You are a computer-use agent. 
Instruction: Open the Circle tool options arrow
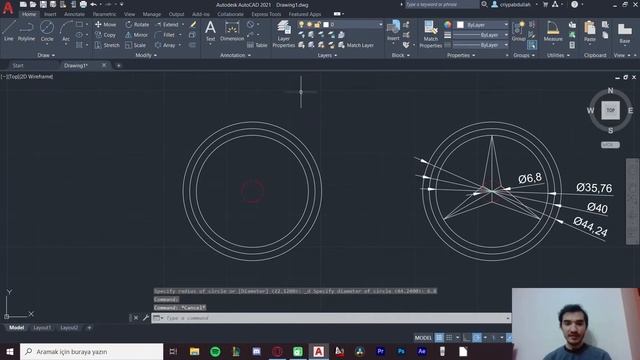coord(47,44)
